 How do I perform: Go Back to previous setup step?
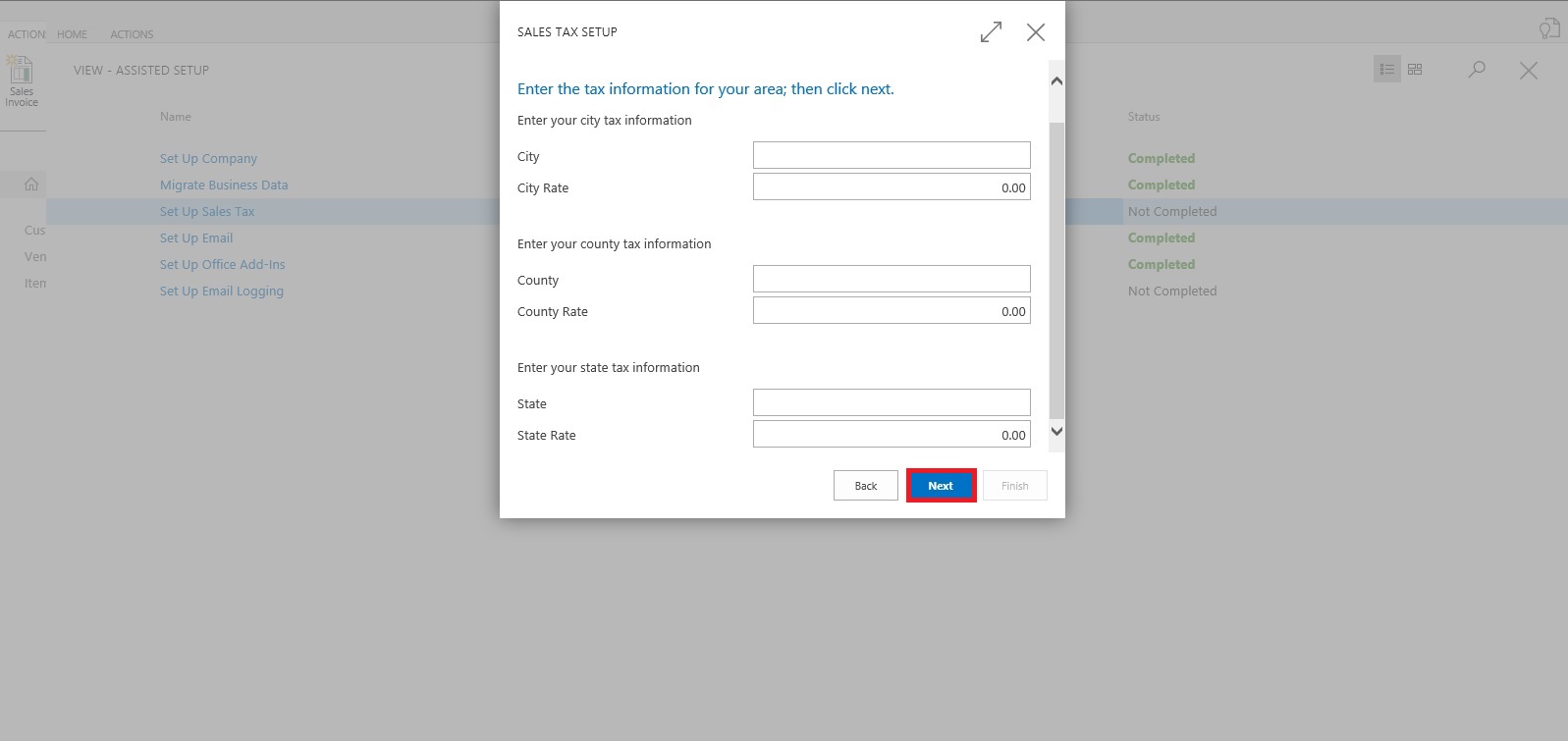[x=865, y=486]
